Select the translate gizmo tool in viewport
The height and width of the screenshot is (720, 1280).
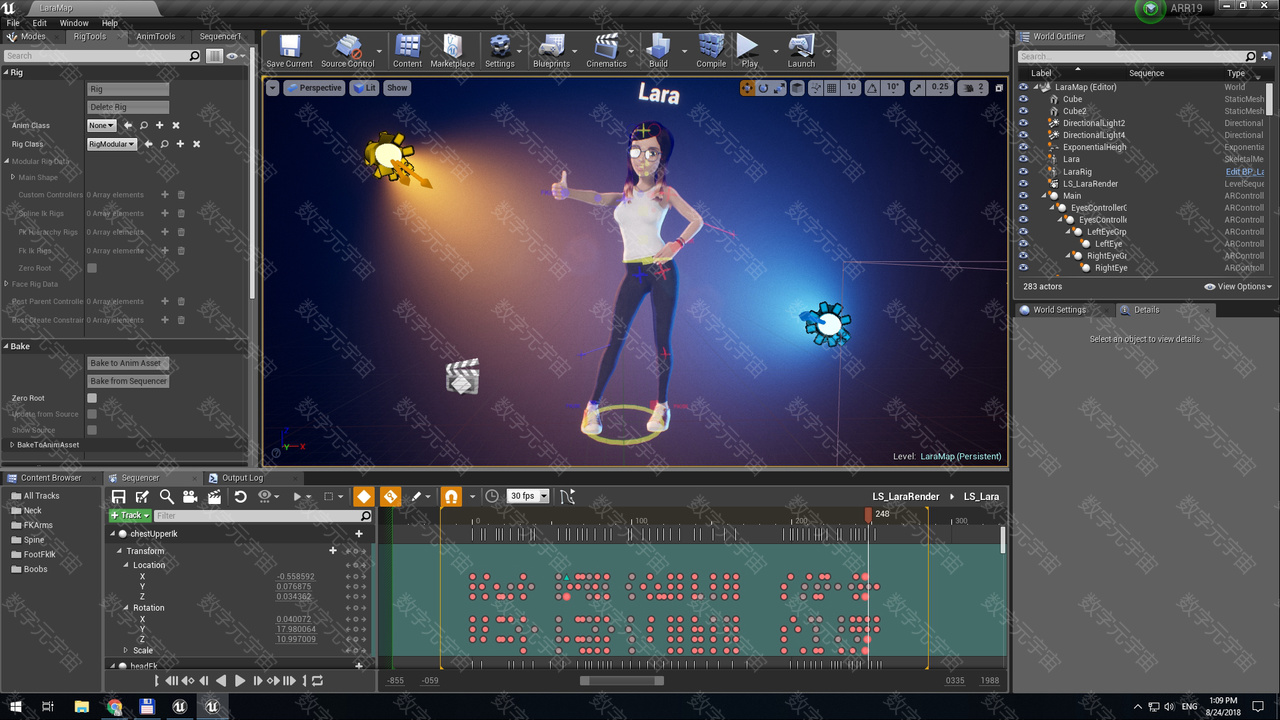(747, 88)
